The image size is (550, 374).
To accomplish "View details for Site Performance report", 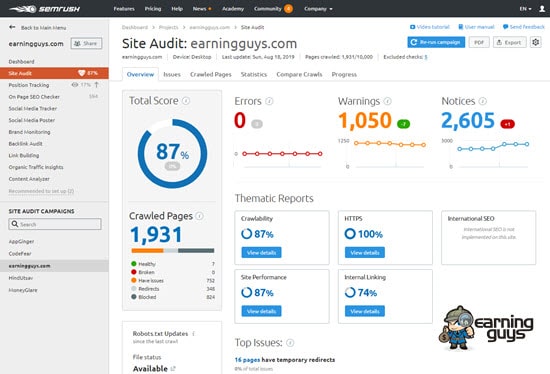I will coord(261,311).
